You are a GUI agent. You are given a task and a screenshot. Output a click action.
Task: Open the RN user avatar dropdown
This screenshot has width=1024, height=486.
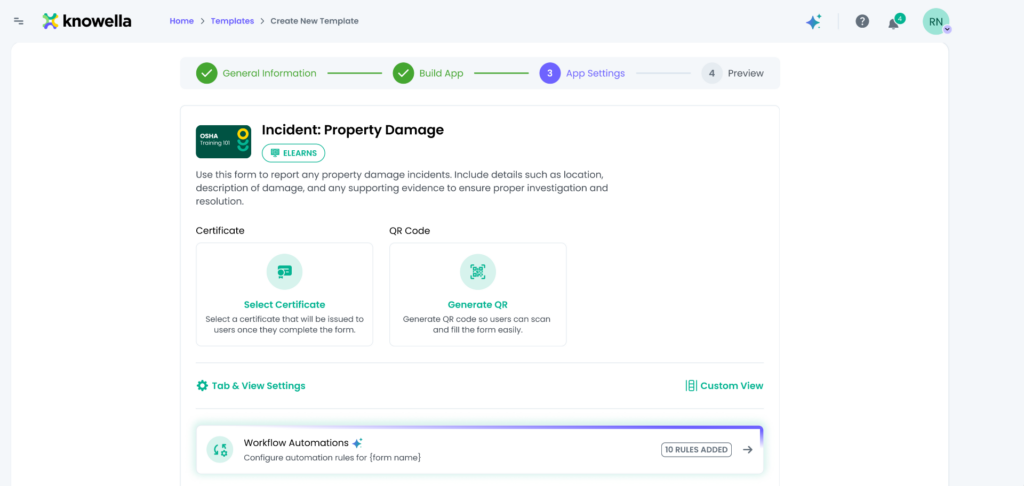(936, 22)
